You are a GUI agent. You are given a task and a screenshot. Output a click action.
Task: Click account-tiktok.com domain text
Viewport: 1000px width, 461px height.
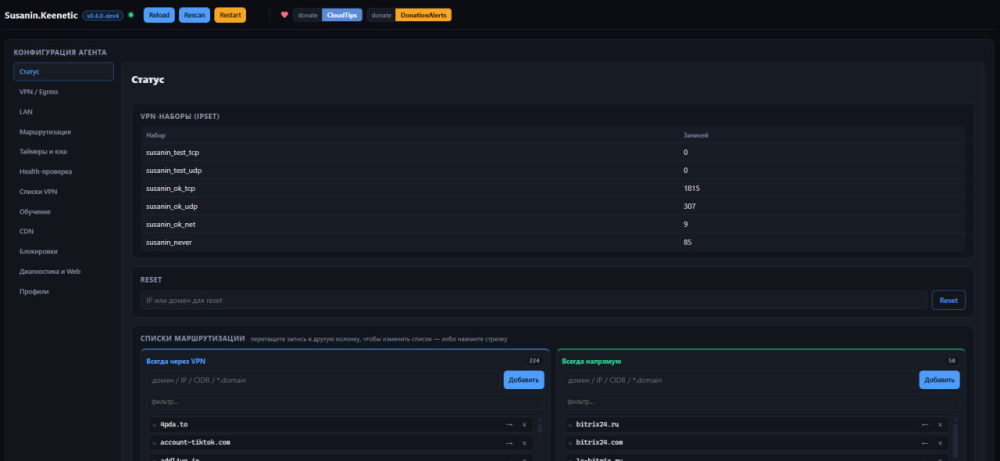pyautogui.click(x=196, y=443)
